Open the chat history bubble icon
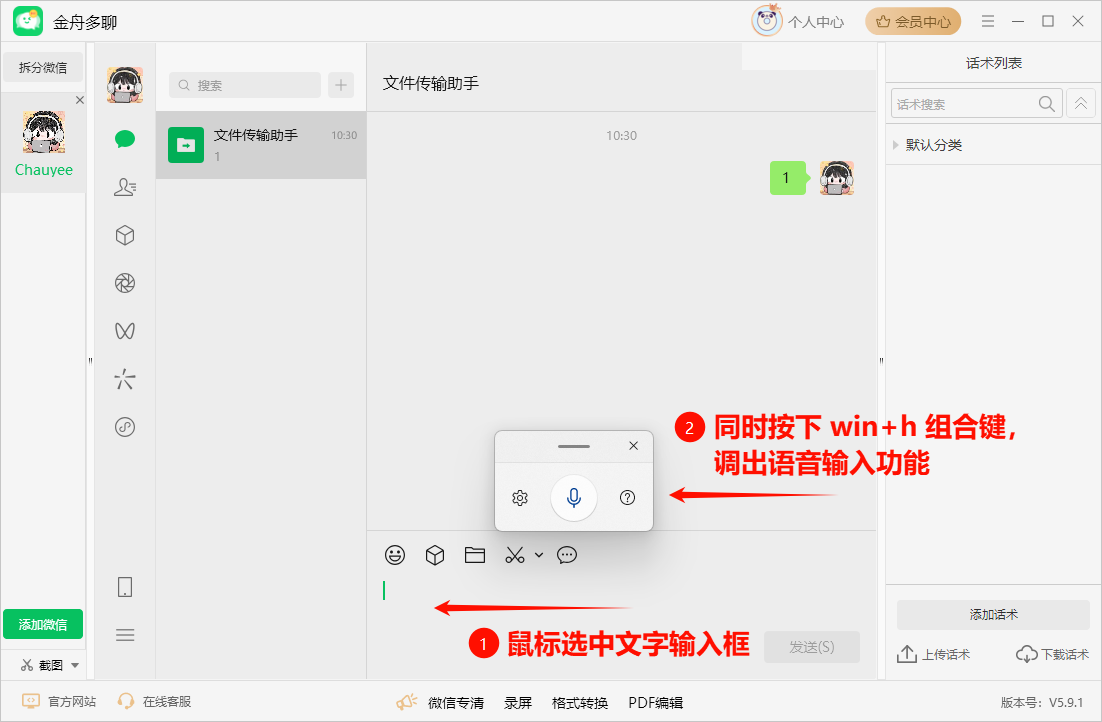The width and height of the screenshot is (1102, 722). (567, 555)
